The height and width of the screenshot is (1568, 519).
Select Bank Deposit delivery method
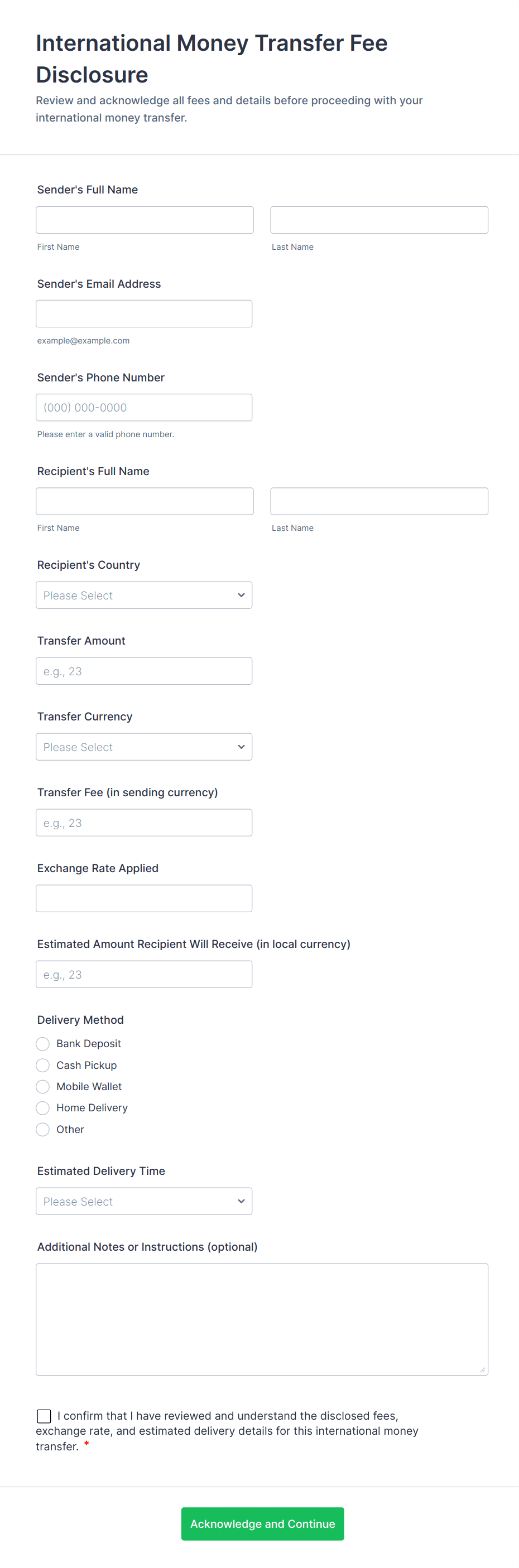42,1044
